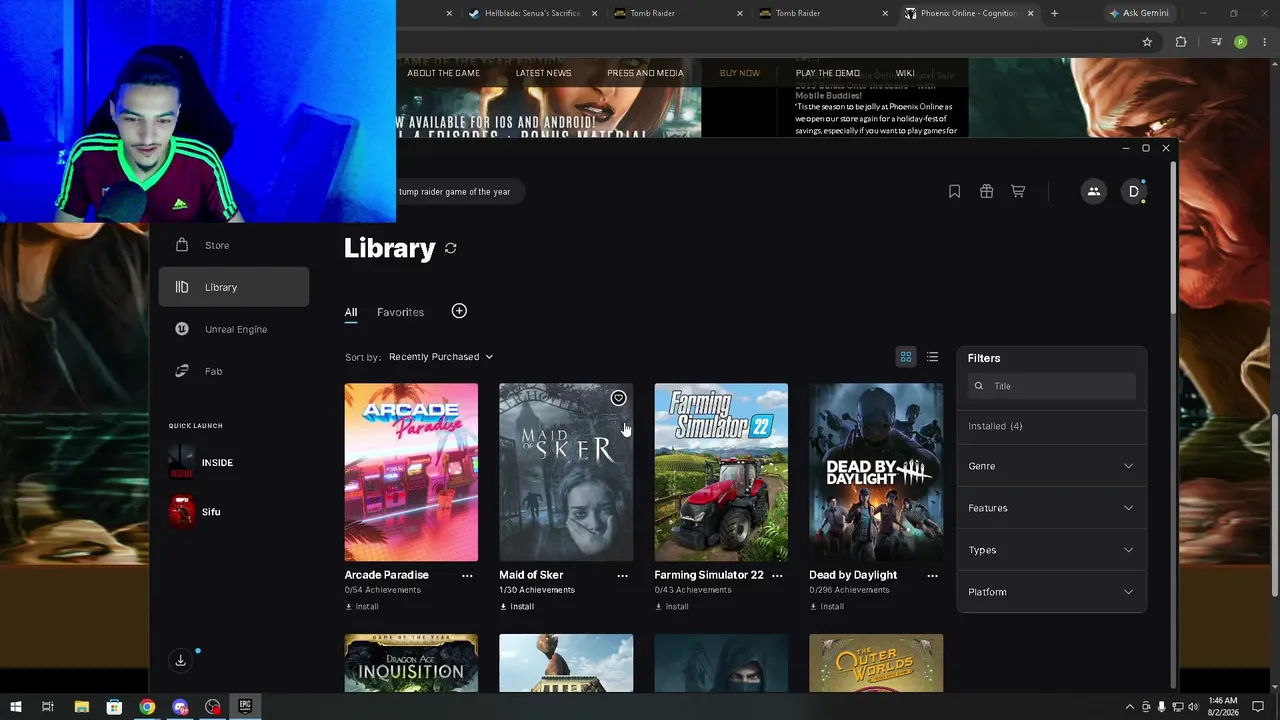This screenshot has width=1280, height=720.
Task: Open the shopping cart in Epic launcher
Action: (x=1018, y=191)
